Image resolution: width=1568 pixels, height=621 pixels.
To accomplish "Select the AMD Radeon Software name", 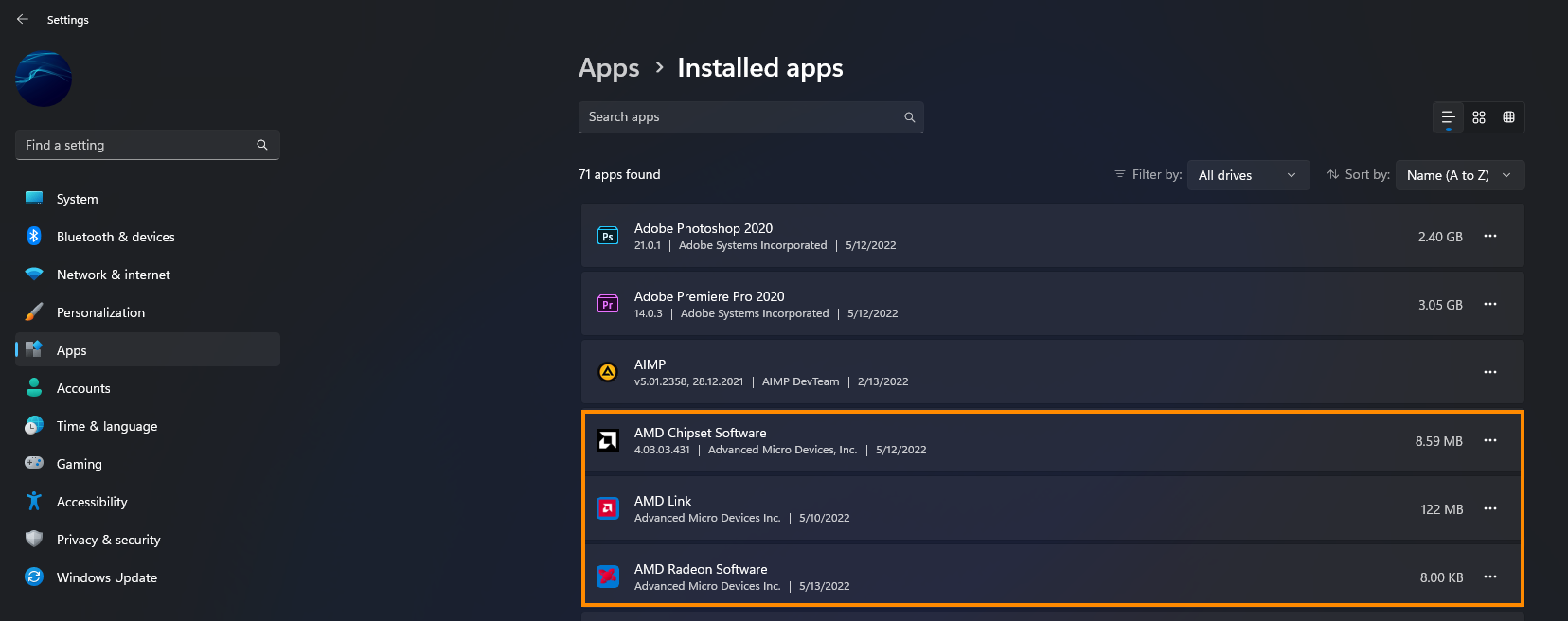I will (x=701, y=569).
